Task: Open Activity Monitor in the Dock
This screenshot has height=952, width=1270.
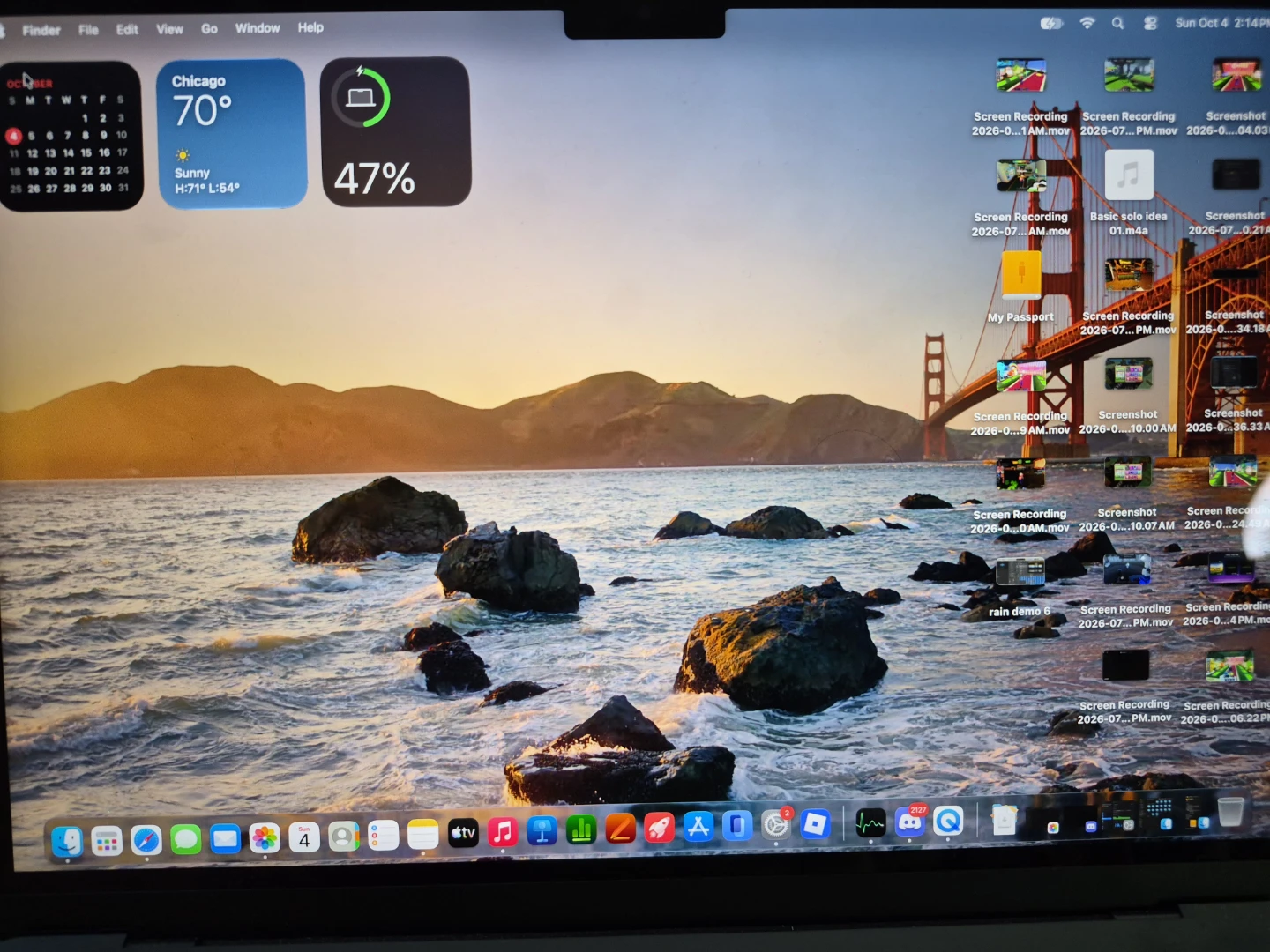Action: point(870,824)
